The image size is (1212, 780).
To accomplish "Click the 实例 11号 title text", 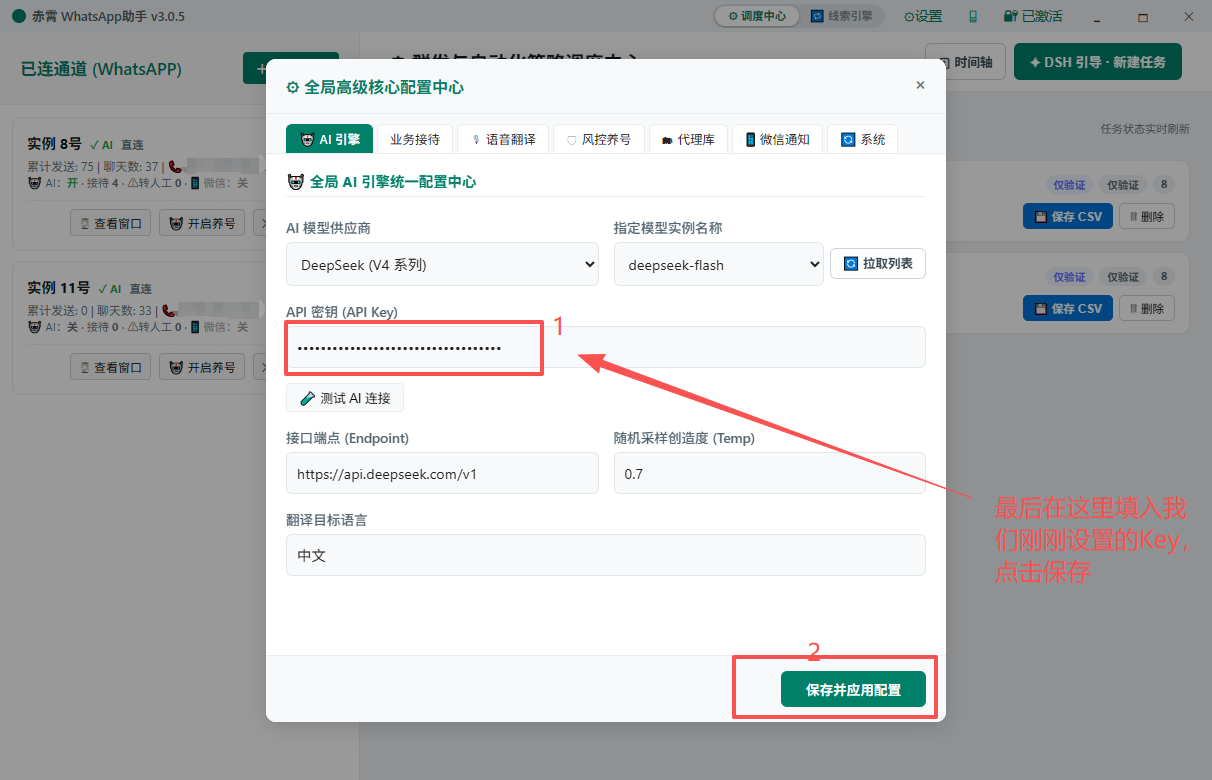I will tap(58, 287).
